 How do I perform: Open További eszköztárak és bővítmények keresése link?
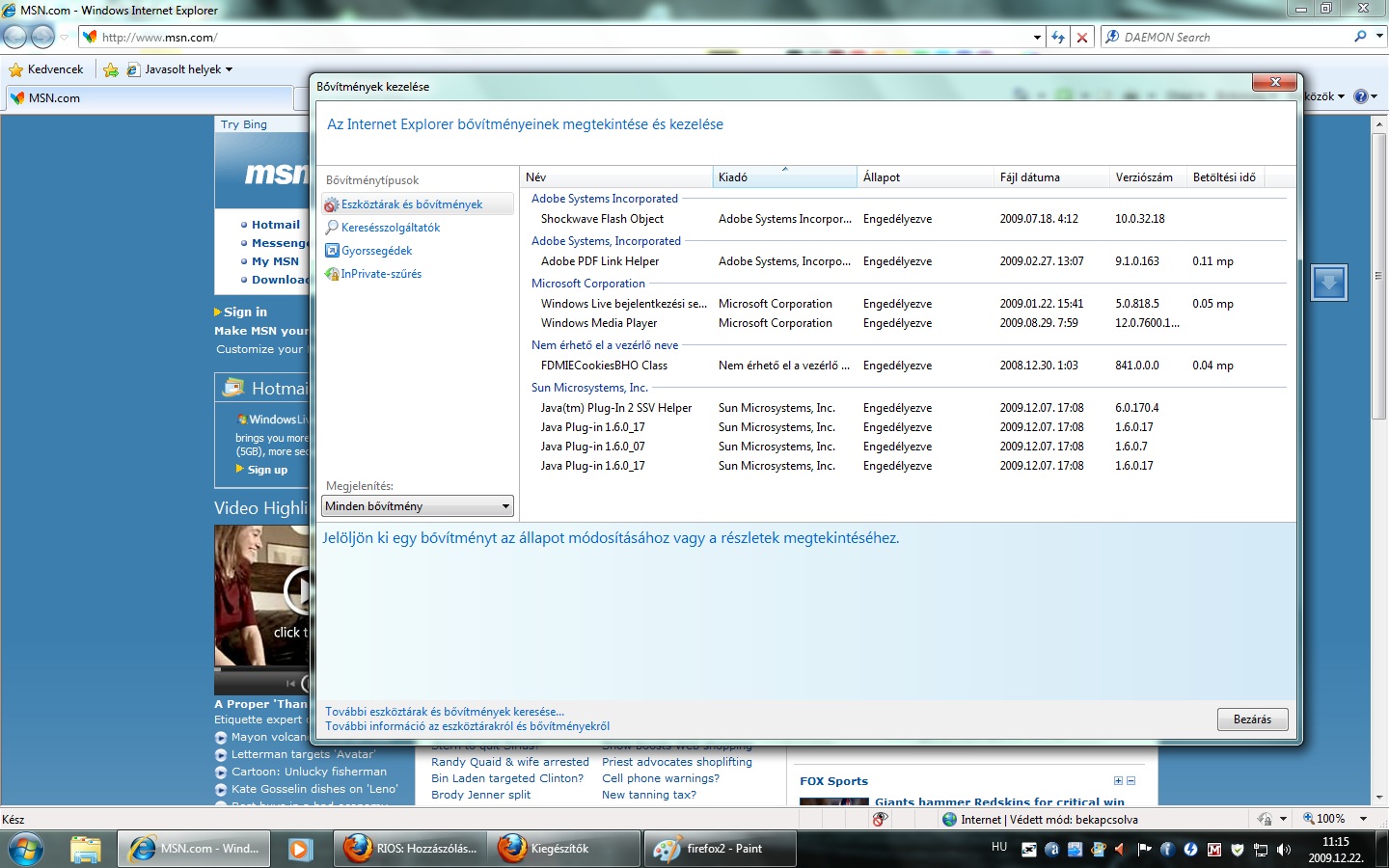(444, 712)
